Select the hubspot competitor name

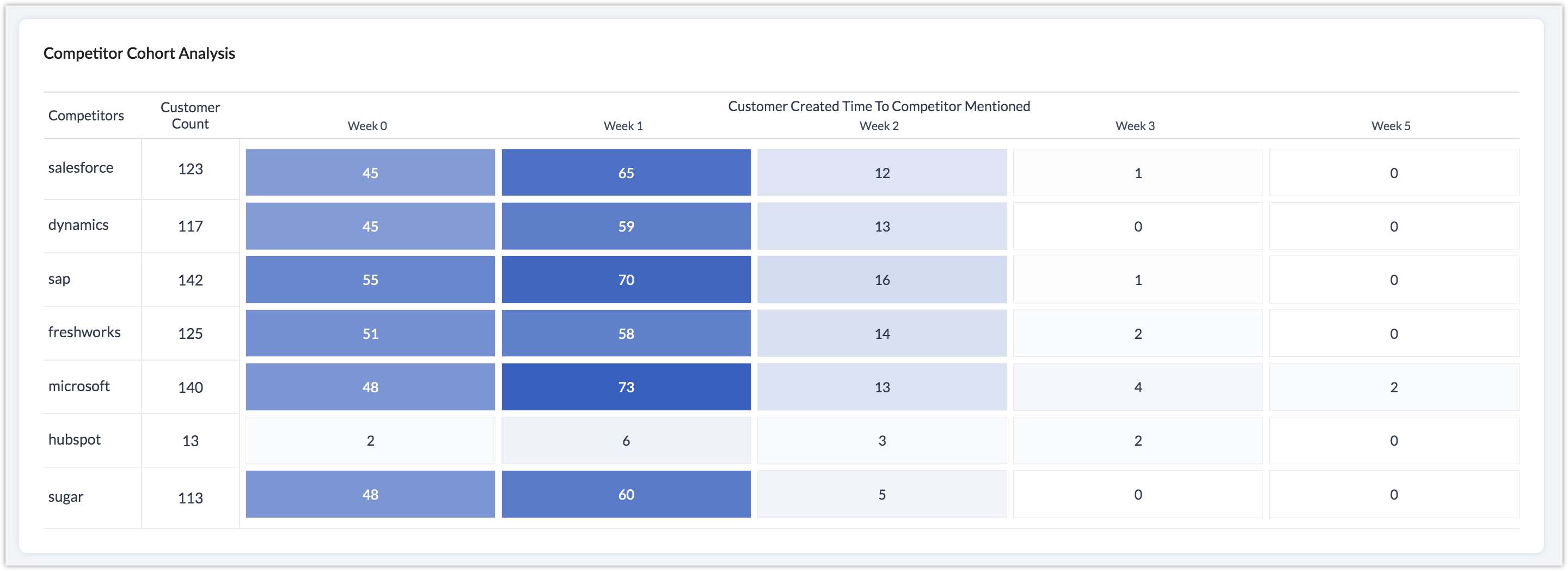(74, 439)
